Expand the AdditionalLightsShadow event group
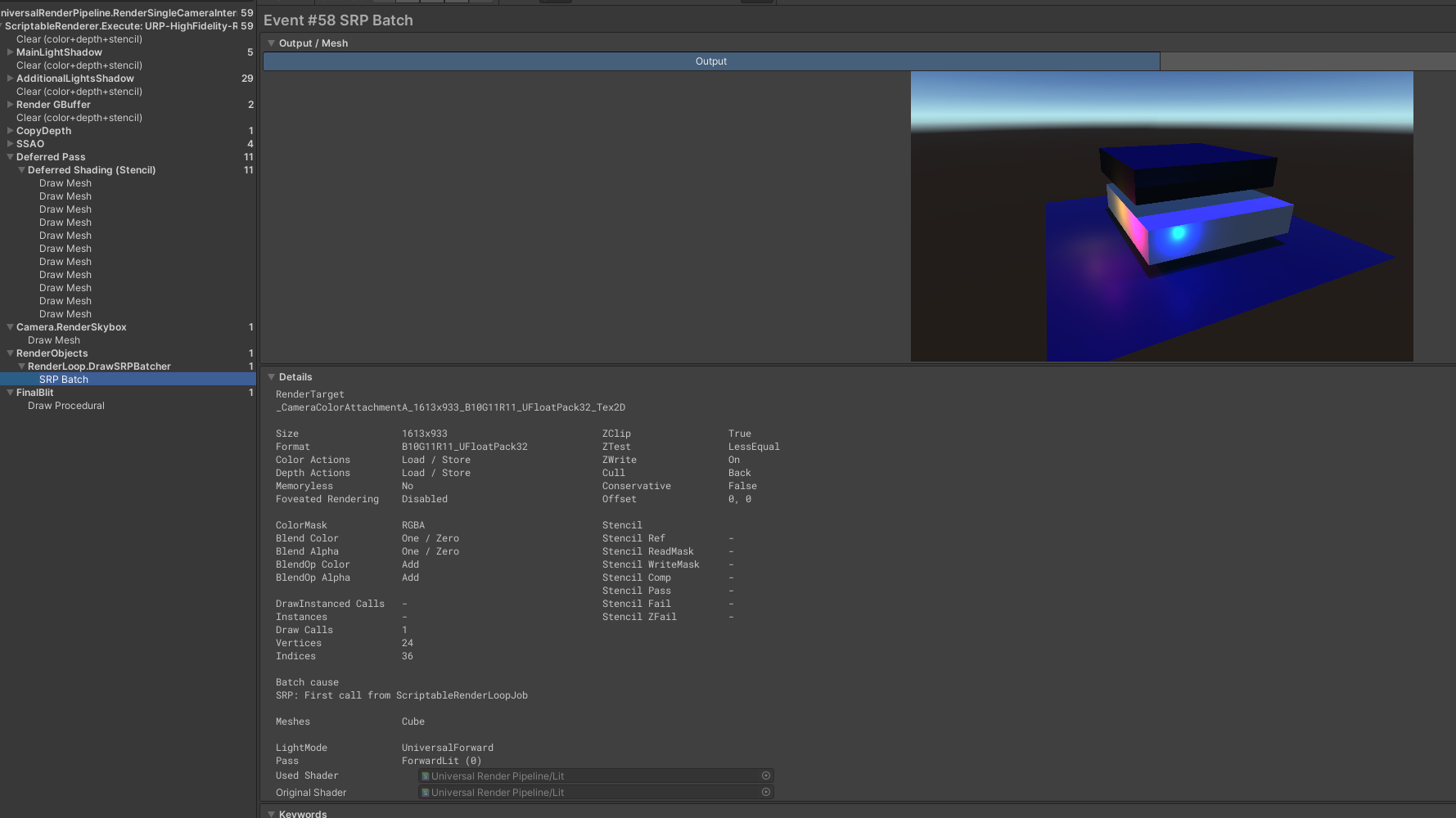Viewport: 1456px width, 818px height. coord(10,79)
